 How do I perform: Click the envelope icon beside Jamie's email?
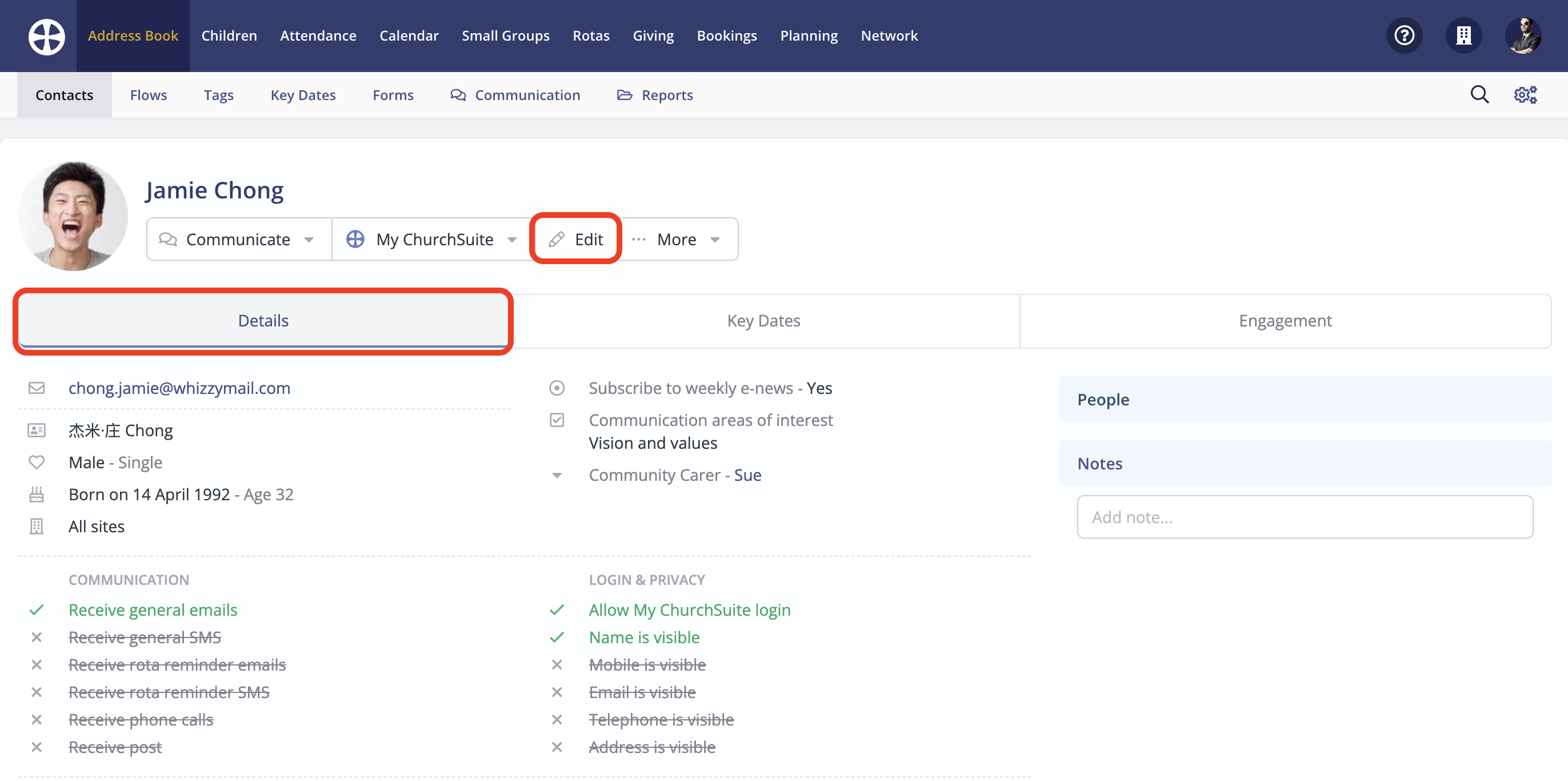[37, 388]
